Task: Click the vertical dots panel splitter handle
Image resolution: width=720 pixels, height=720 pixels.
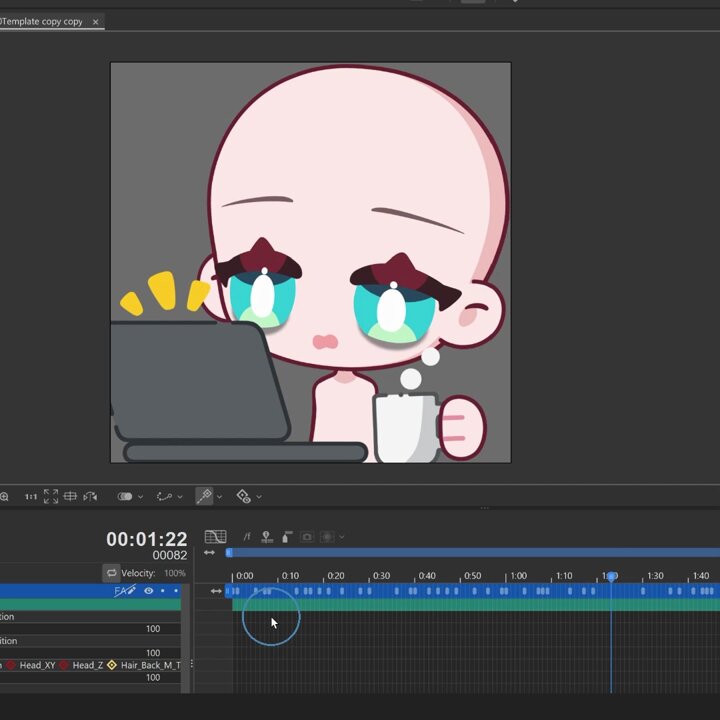Action: (x=191, y=664)
